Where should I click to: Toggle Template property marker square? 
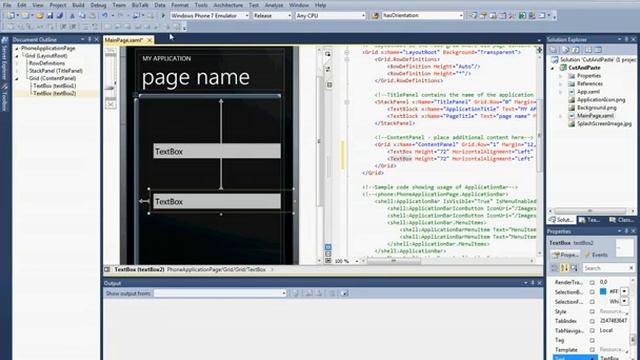[x=592, y=350]
